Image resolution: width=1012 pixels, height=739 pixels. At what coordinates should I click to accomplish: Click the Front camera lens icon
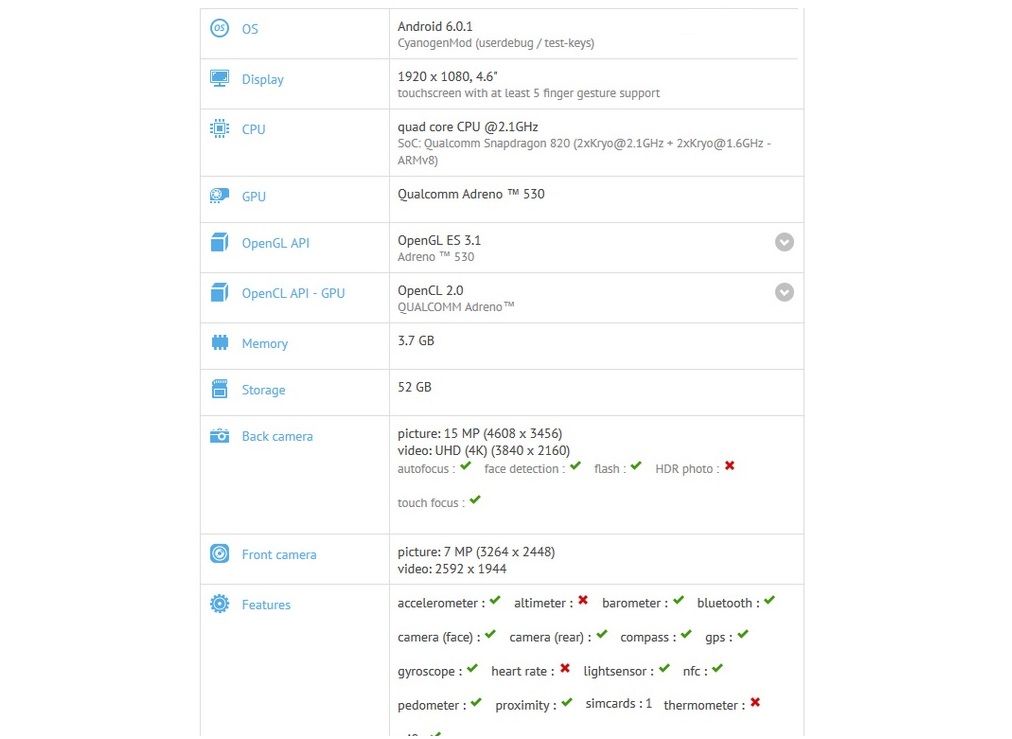tap(219, 554)
